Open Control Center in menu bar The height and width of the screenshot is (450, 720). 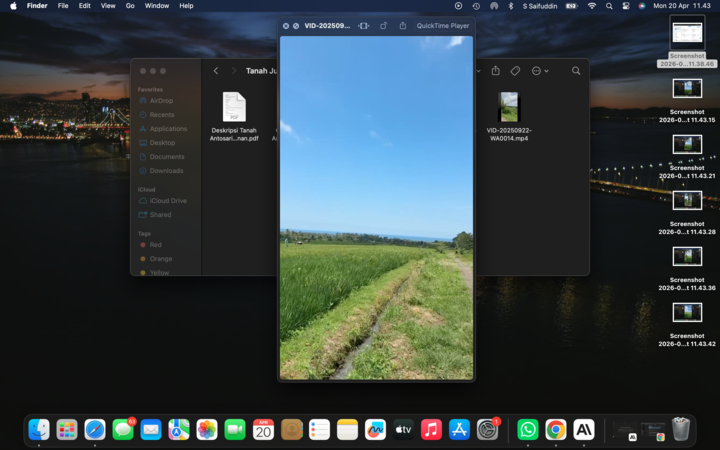[x=625, y=6]
